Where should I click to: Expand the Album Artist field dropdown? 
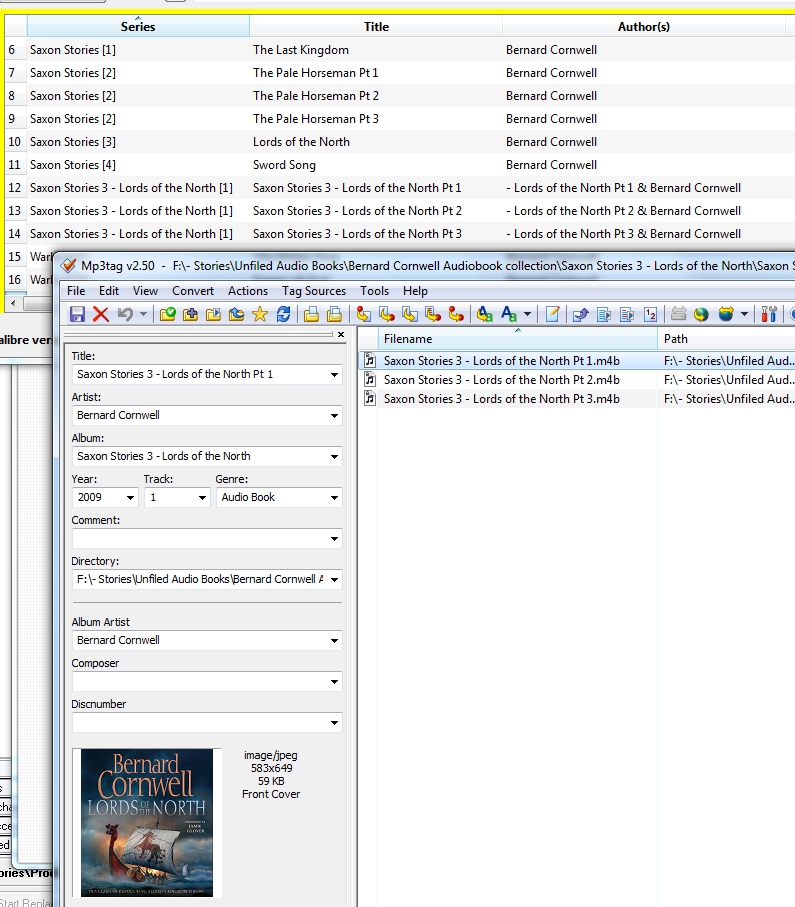point(334,641)
